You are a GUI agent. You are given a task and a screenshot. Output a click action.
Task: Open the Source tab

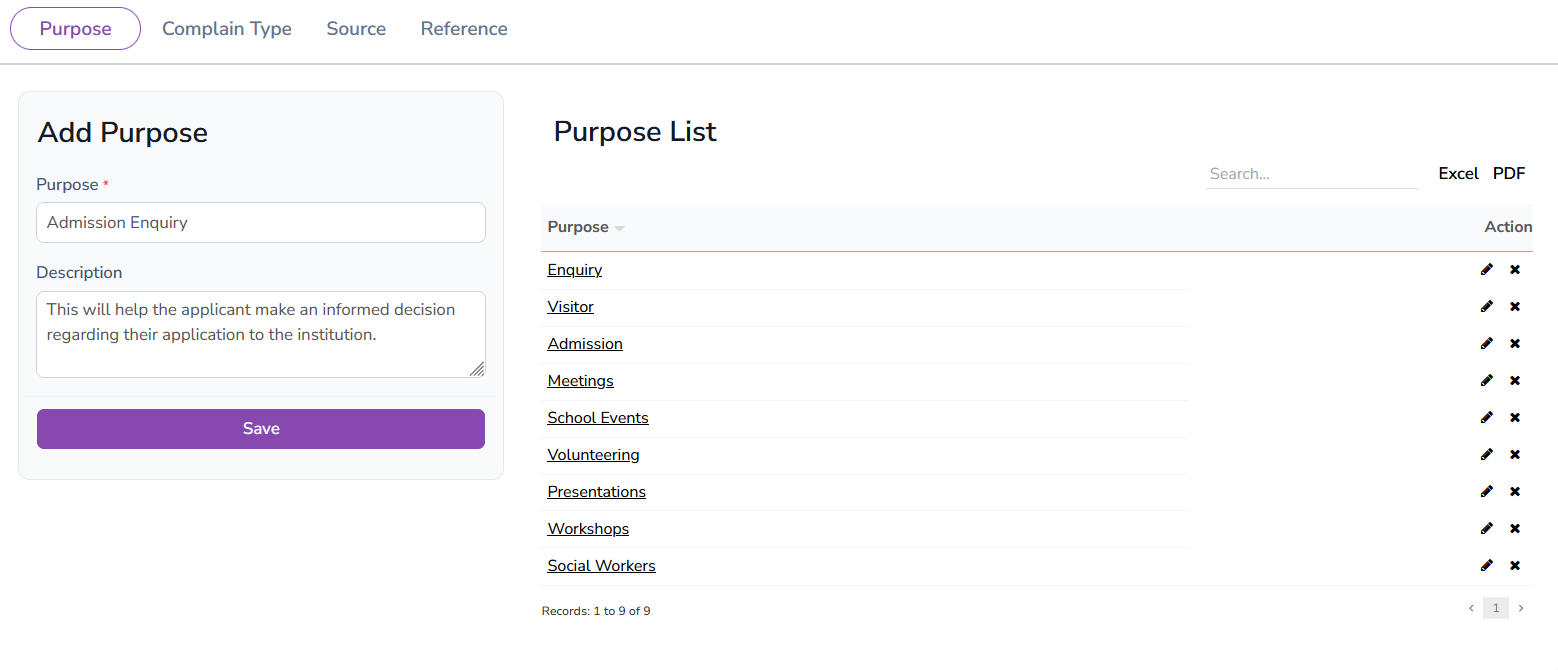356,28
